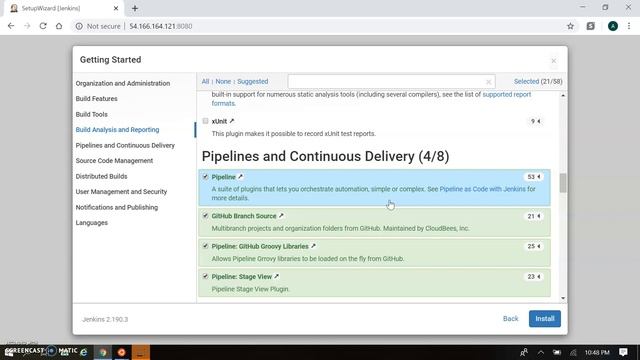Open the Pipeline plugin external link icon
640x360 pixels.
tap(240, 177)
